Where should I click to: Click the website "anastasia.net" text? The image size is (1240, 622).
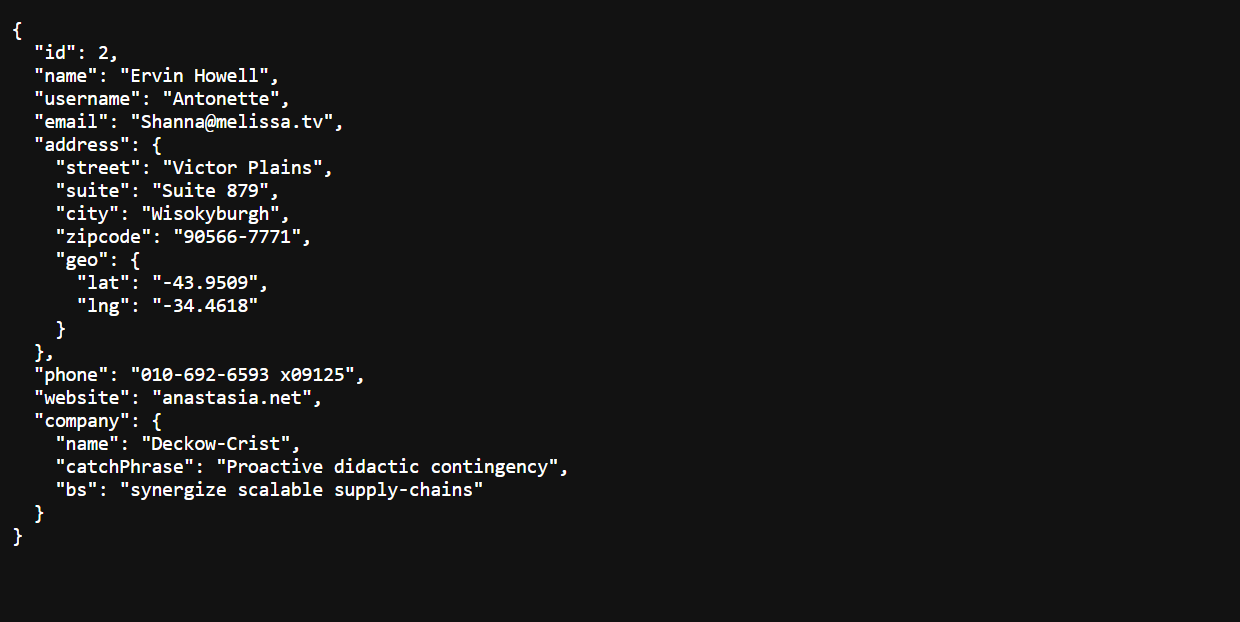tap(230, 398)
